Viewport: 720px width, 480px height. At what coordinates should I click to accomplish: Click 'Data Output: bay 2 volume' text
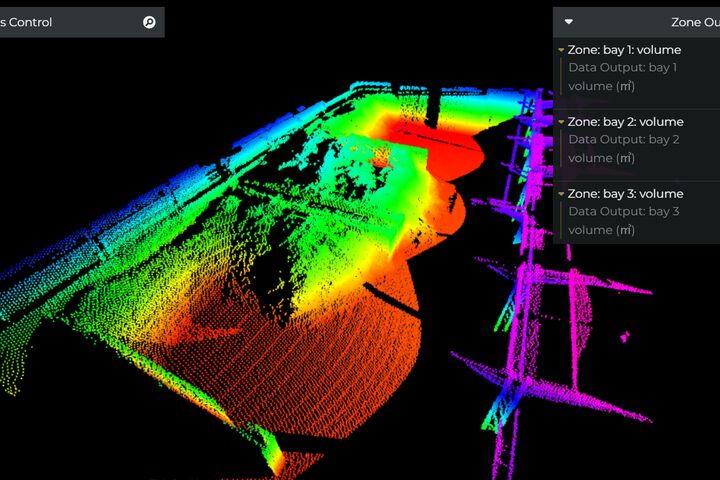tap(624, 149)
